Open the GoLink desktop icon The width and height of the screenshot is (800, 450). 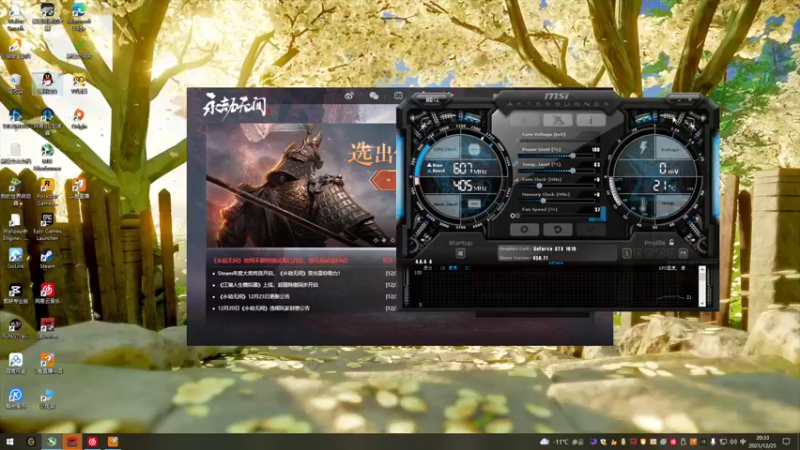15,259
